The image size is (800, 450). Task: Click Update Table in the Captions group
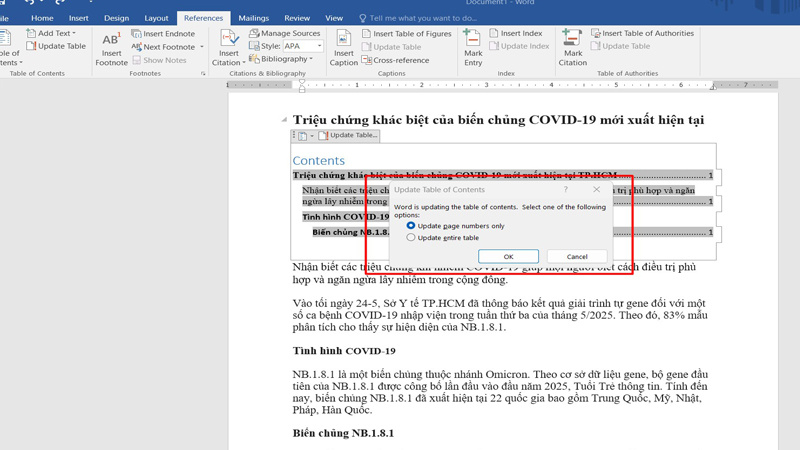391,47
